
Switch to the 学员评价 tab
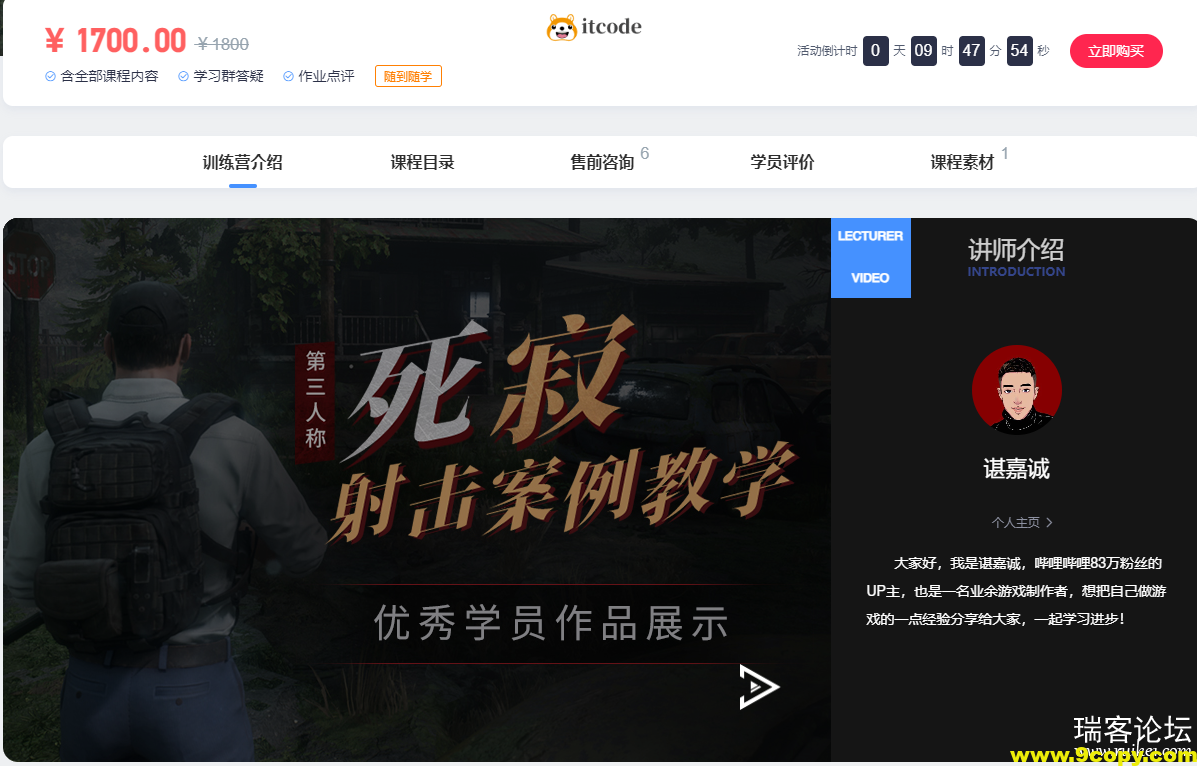pos(783,162)
